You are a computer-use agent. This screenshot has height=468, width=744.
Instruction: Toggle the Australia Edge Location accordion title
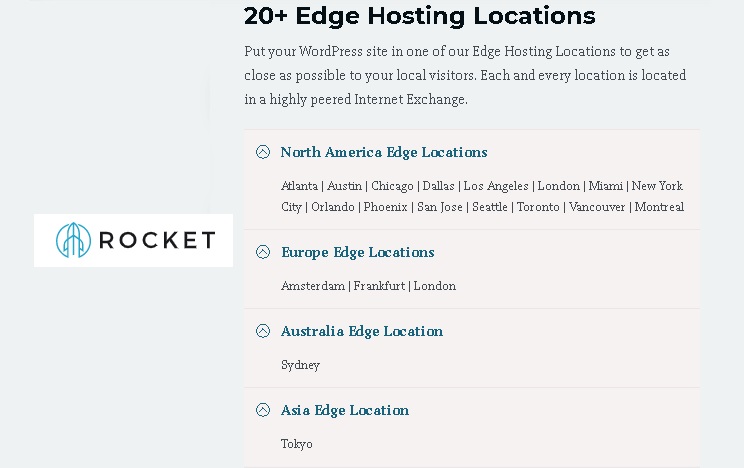362,331
